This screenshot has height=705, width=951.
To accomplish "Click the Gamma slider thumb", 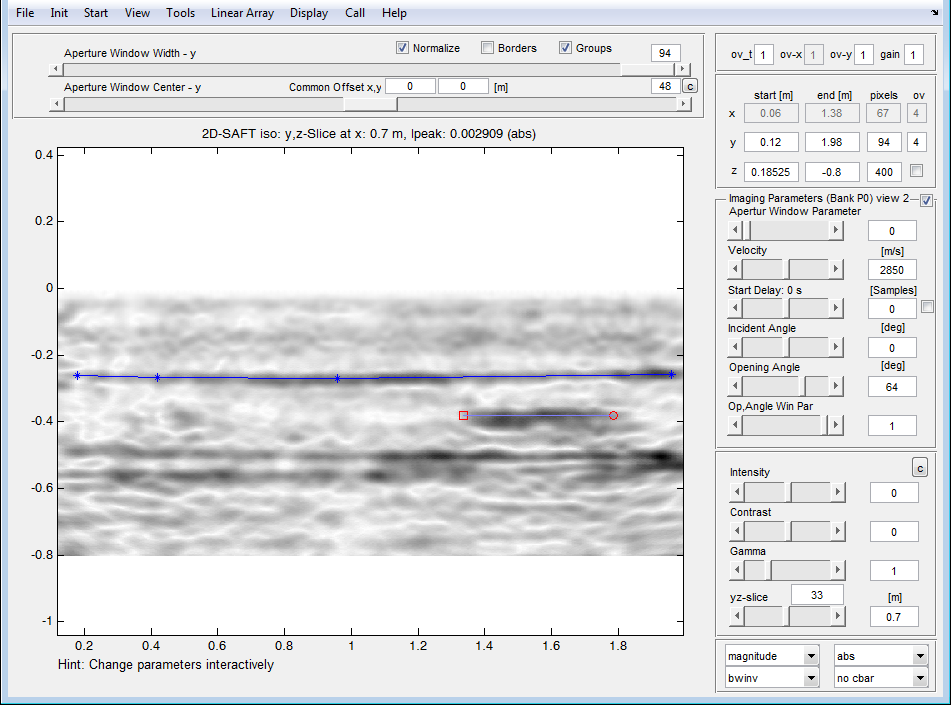I will pyautogui.click(x=768, y=570).
